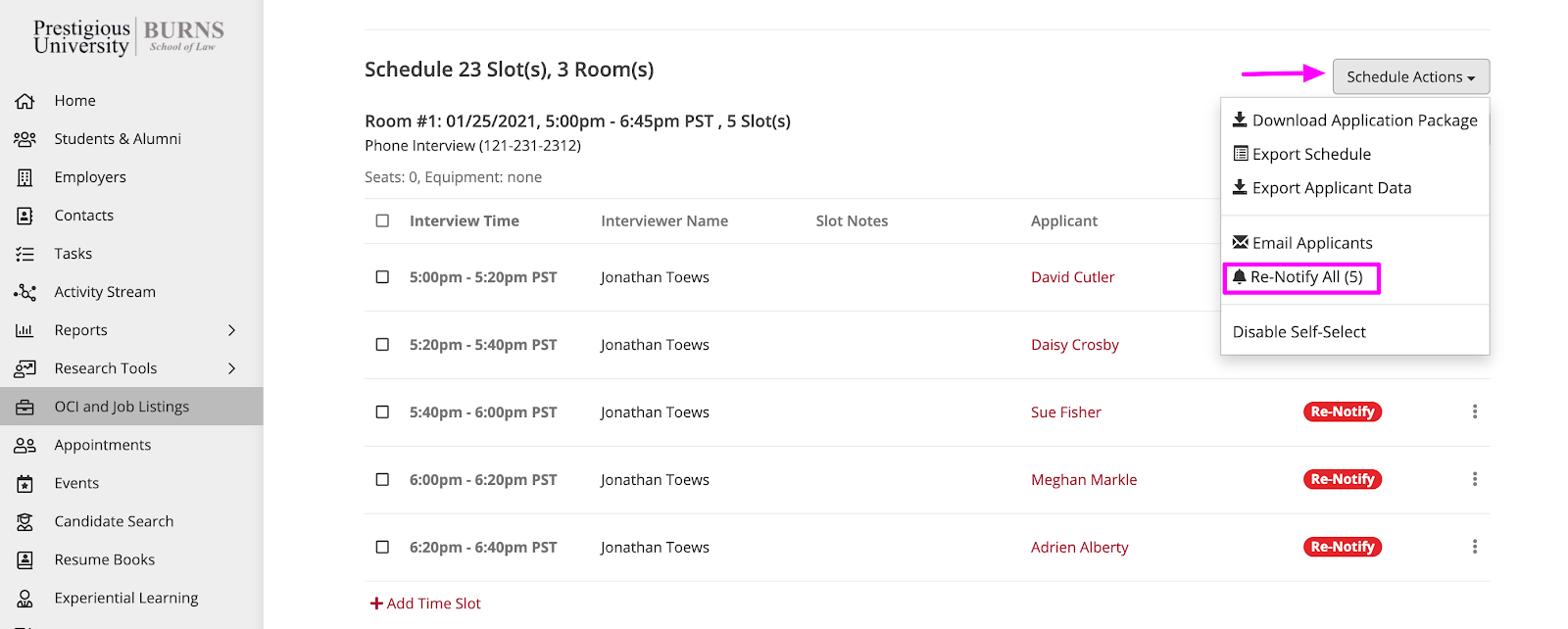This screenshot has height=629, width=1568.
Task: Click Add Time Slot link
Action: [x=425, y=604]
